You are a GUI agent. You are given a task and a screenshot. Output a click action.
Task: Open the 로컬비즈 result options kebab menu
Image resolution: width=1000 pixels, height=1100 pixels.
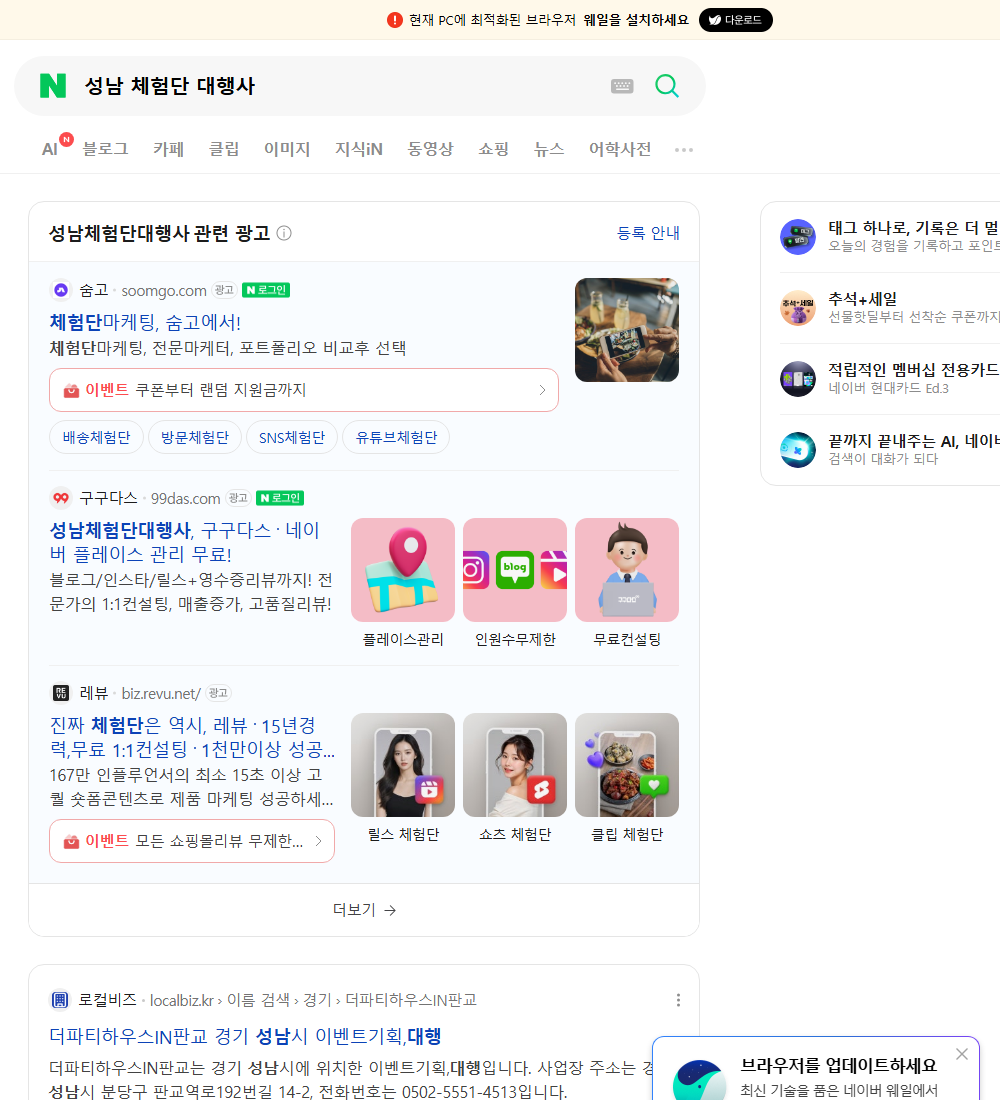coord(678,1000)
